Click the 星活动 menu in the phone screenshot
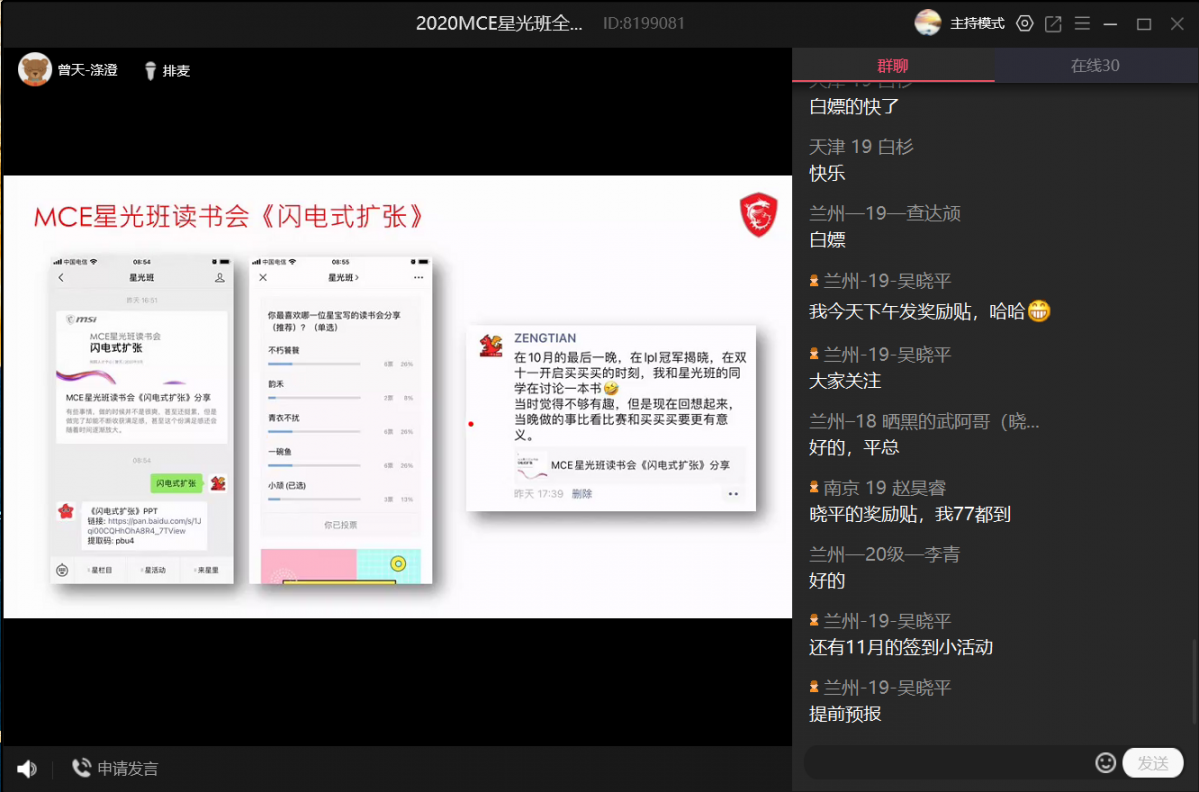The image size is (1199, 792). (154, 570)
